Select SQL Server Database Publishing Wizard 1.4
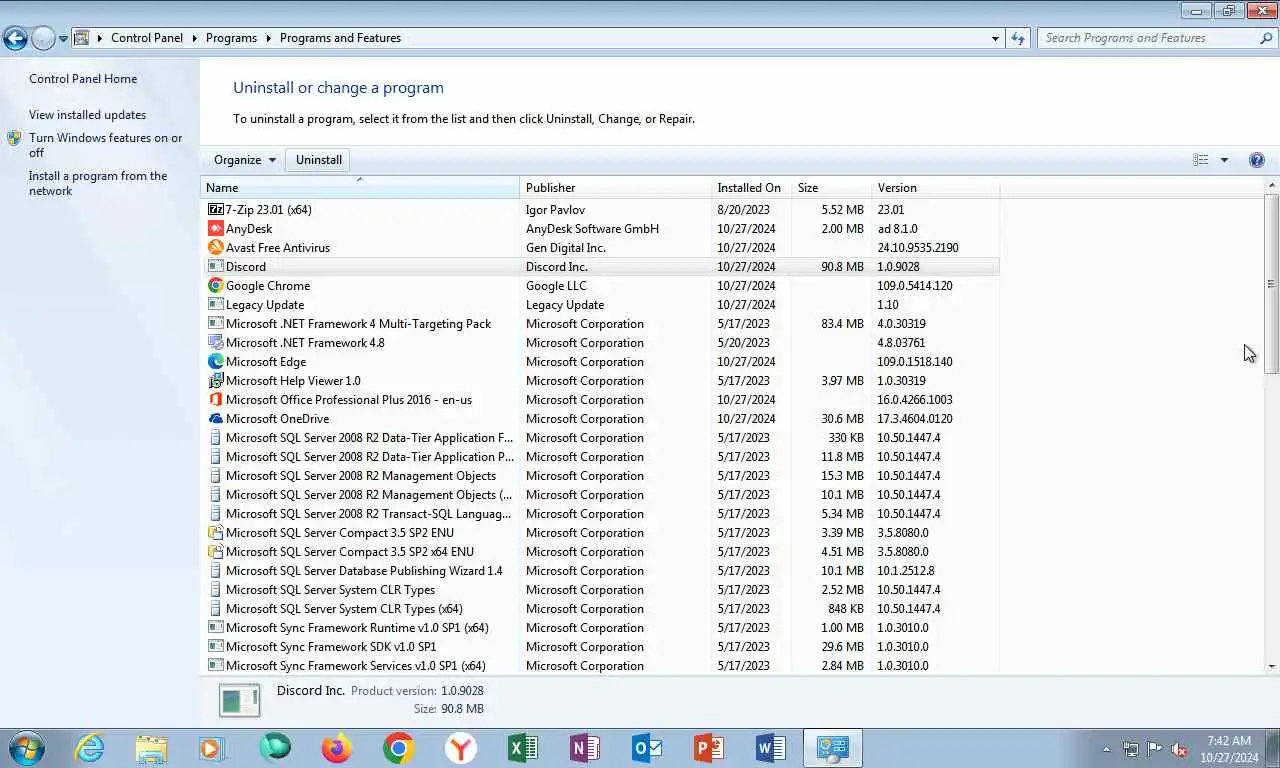 pyautogui.click(x=600, y=571)
